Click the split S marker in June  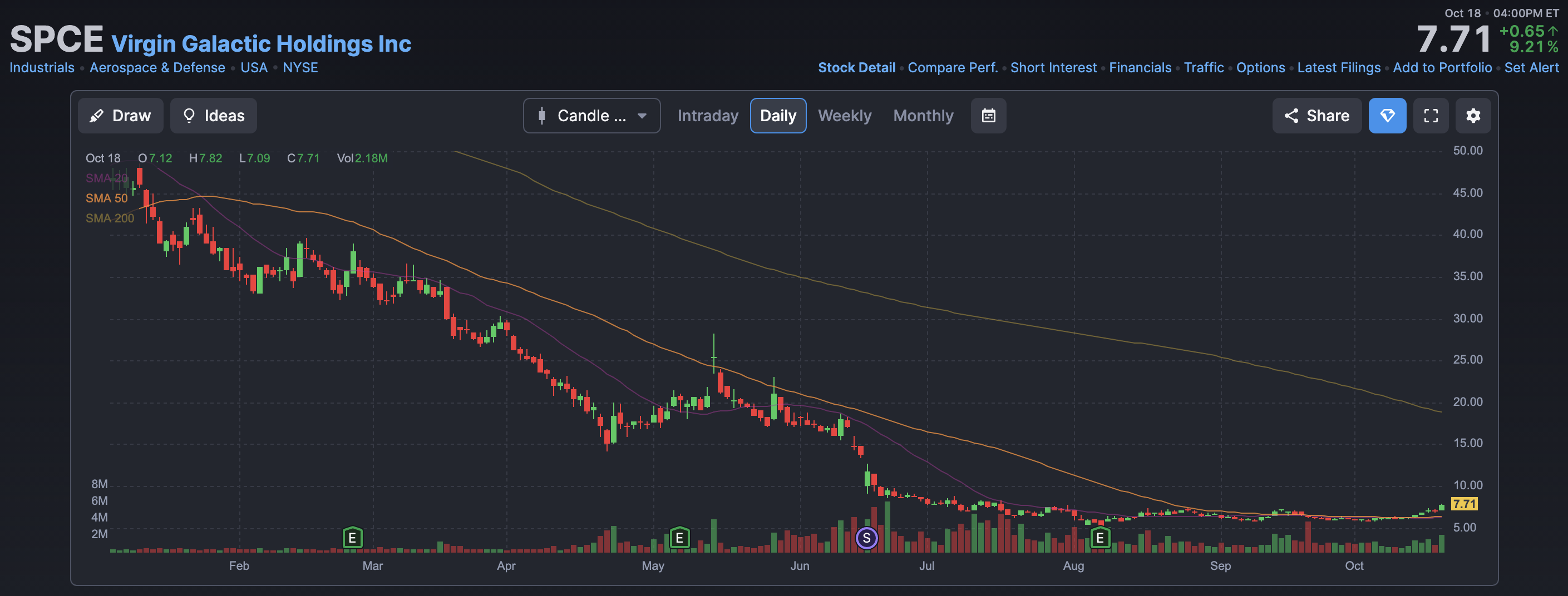pyautogui.click(x=867, y=538)
